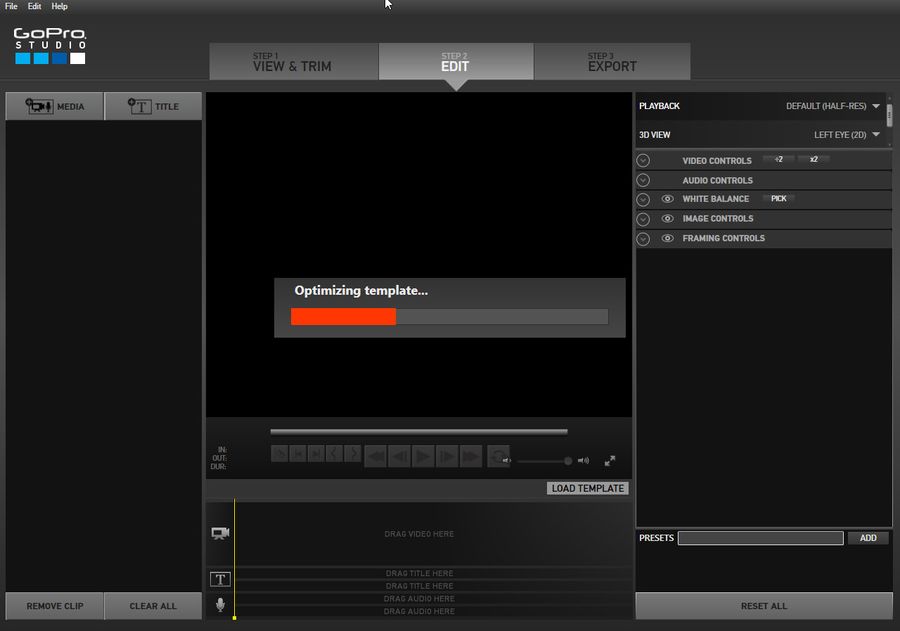This screenshot has width=900, height=631.
Task: Toggle the Framing Controls eye icon
Action: coord(666,238)
